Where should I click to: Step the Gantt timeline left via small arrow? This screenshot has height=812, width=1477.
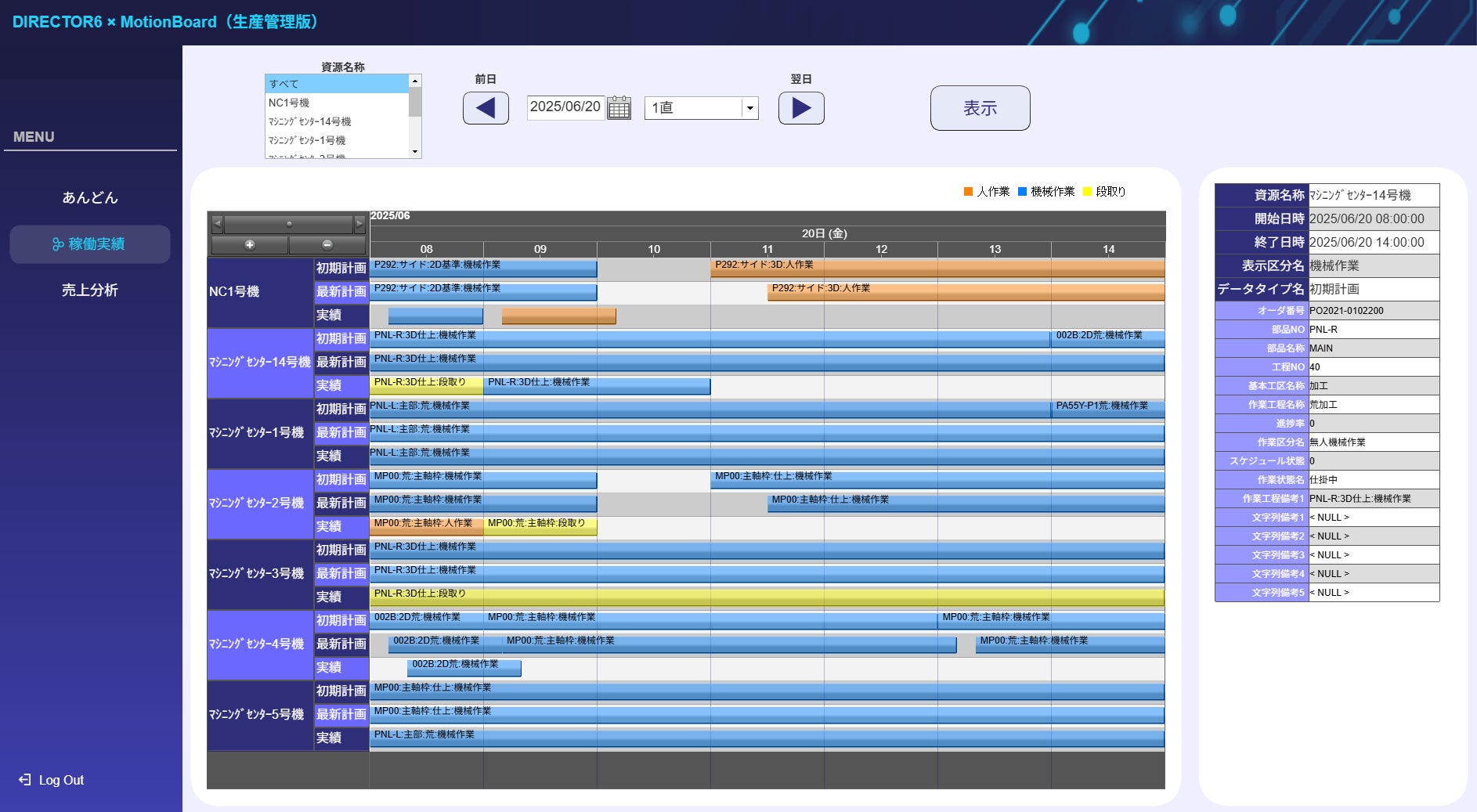[x=218, y=224]
